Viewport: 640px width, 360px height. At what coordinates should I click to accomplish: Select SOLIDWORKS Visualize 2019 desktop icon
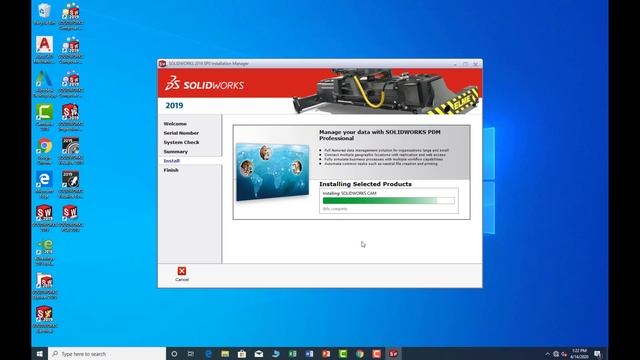click(x=71, y=151)
